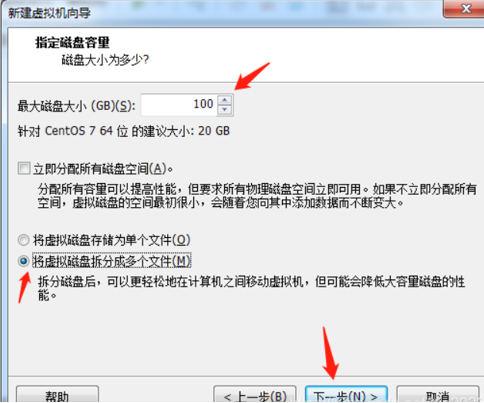Click the 磁盘大小为多少? subtitle text
The height and width of the screenshot is (403, 484).
pyautogui.click(x=105, y=60)
